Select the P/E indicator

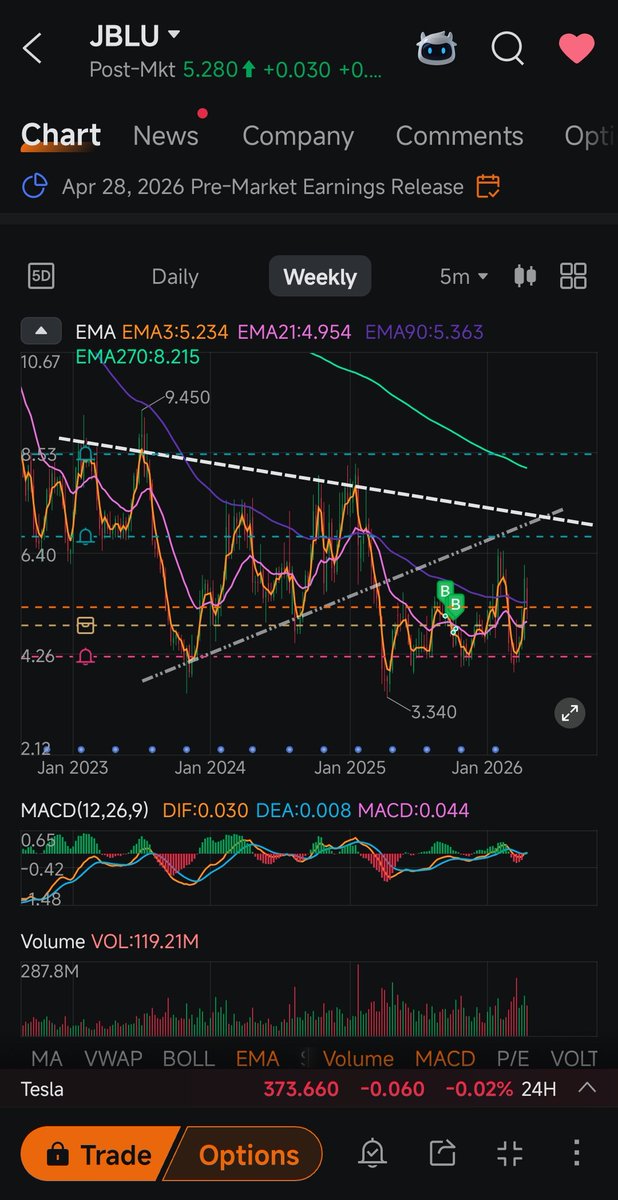[514, 1058]
